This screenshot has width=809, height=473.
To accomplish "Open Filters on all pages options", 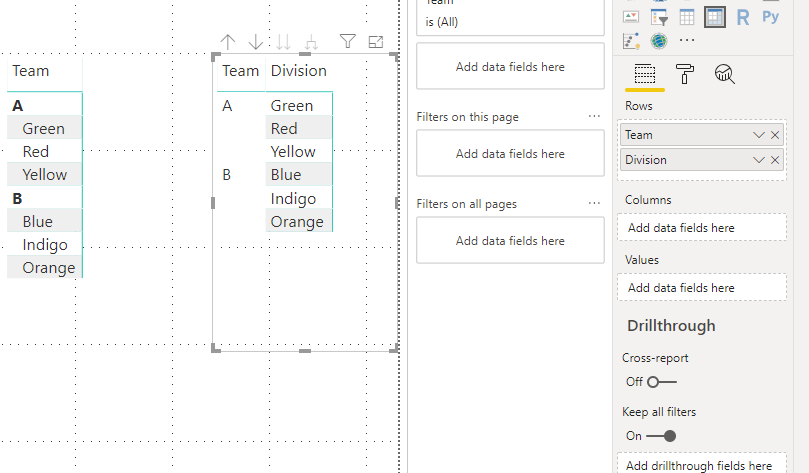I will coord(594,203).
